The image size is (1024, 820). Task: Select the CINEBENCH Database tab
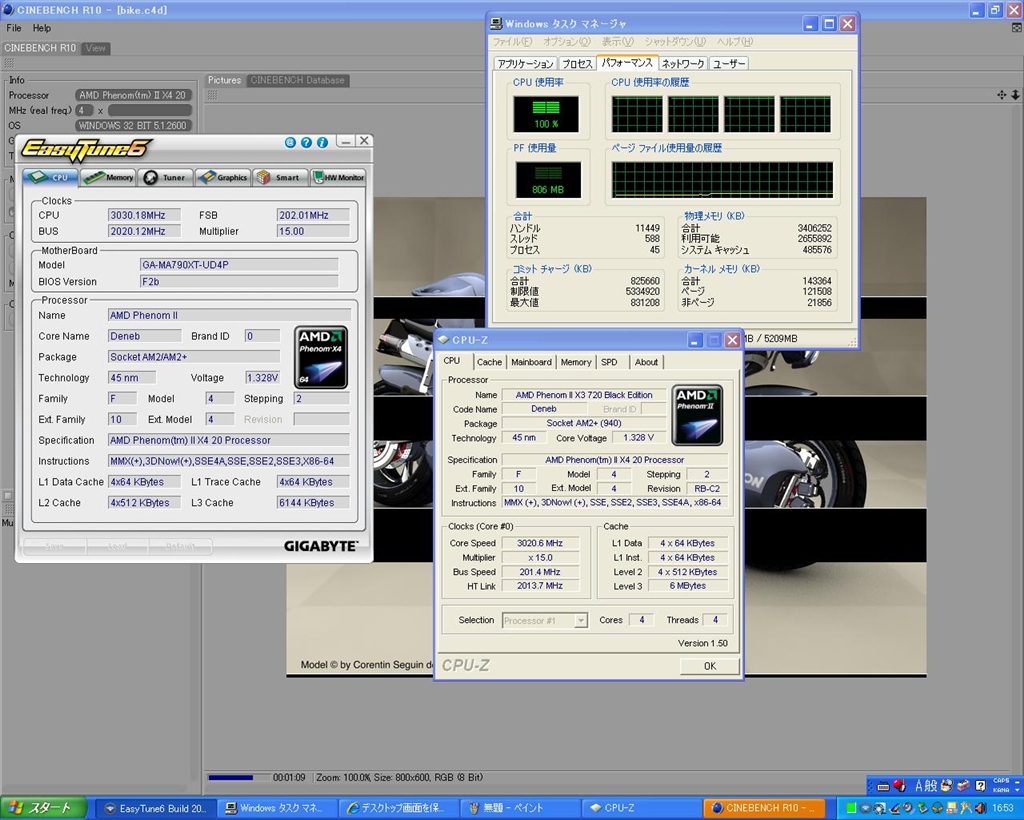coord(297,80)
